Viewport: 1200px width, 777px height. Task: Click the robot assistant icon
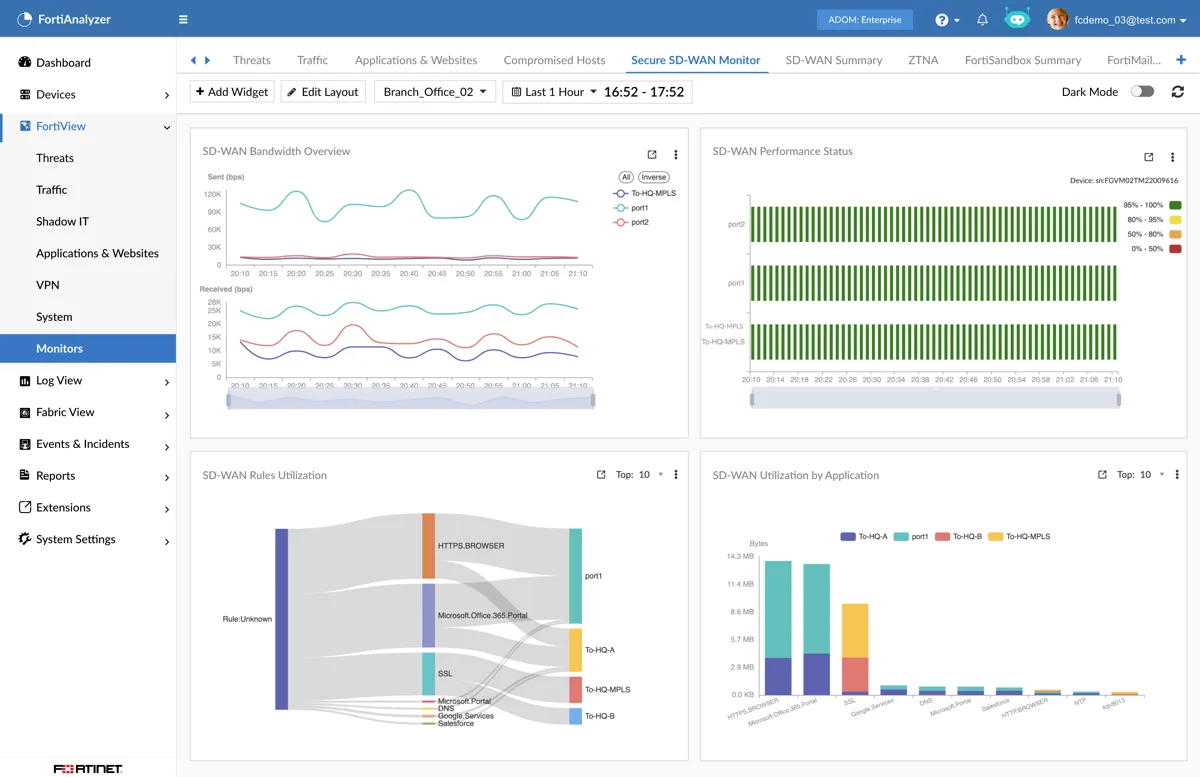click(1017, 19)
